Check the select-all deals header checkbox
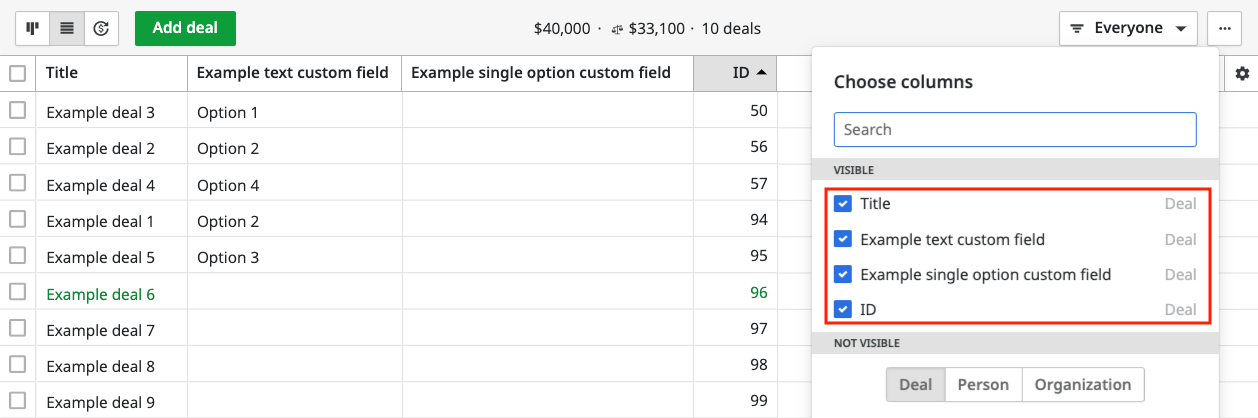Viewport: 1258px width, 418px height. pos(17,73)
